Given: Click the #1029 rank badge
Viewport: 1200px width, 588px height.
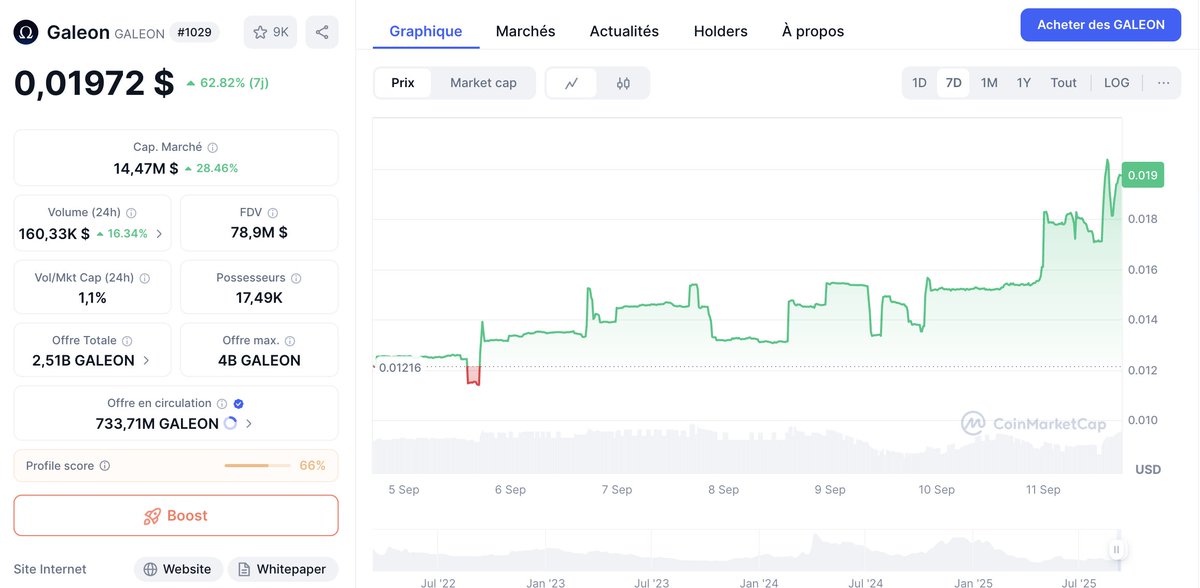Looking at the screenshot, I should click(x=194, y=32).
